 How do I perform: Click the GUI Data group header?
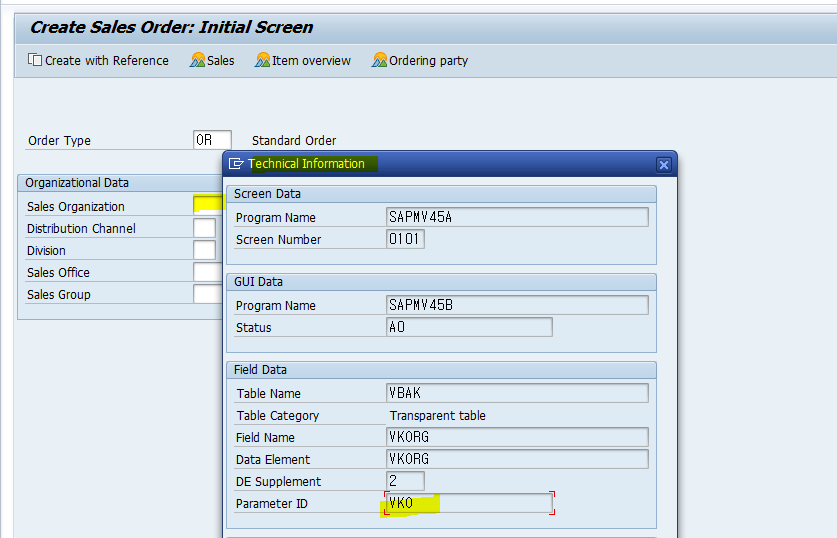point(258,282)
